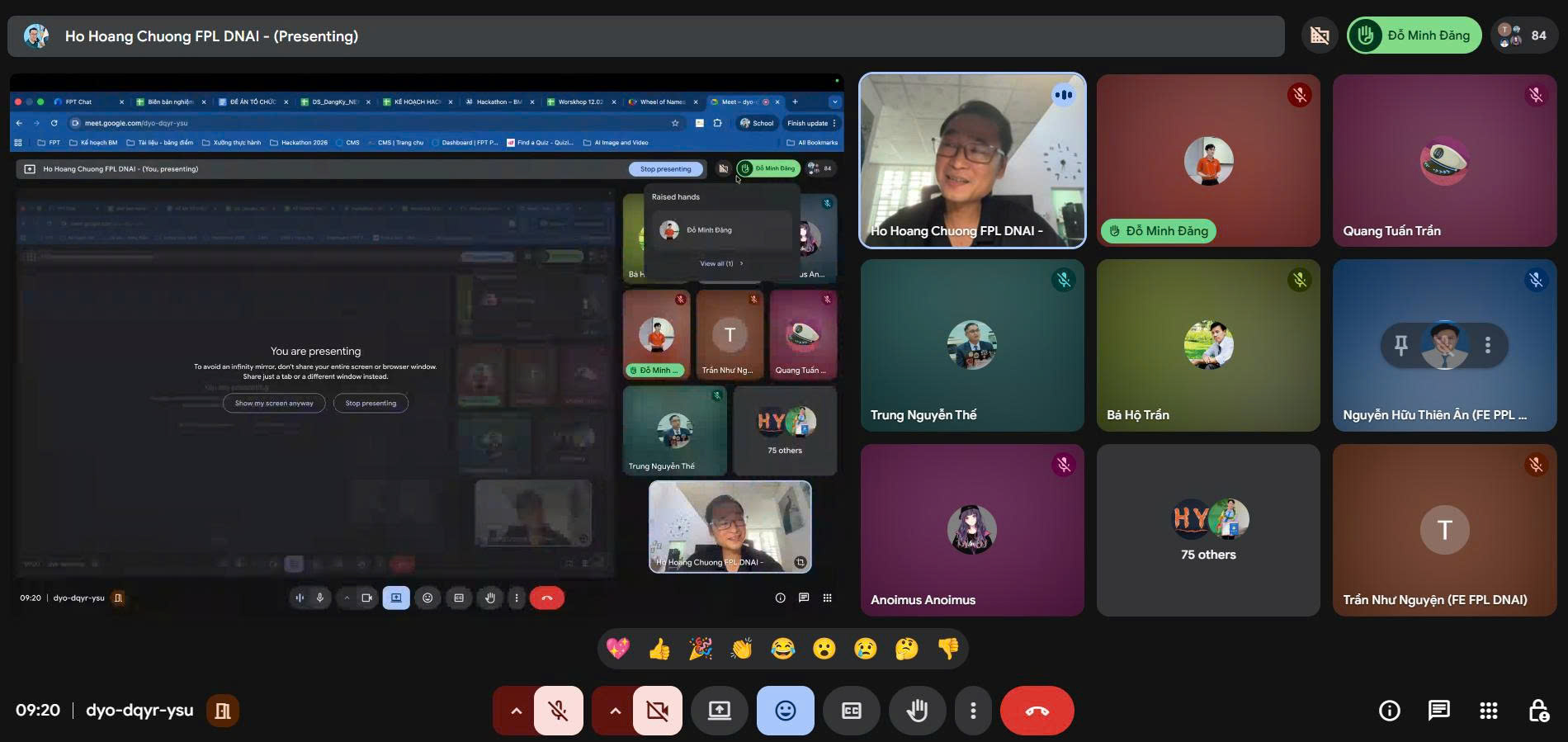Click Đỗ Minh Đăng raised hand pill
The height and width of the screenshot is (742, 1568).
click(x=1415, y=35)
